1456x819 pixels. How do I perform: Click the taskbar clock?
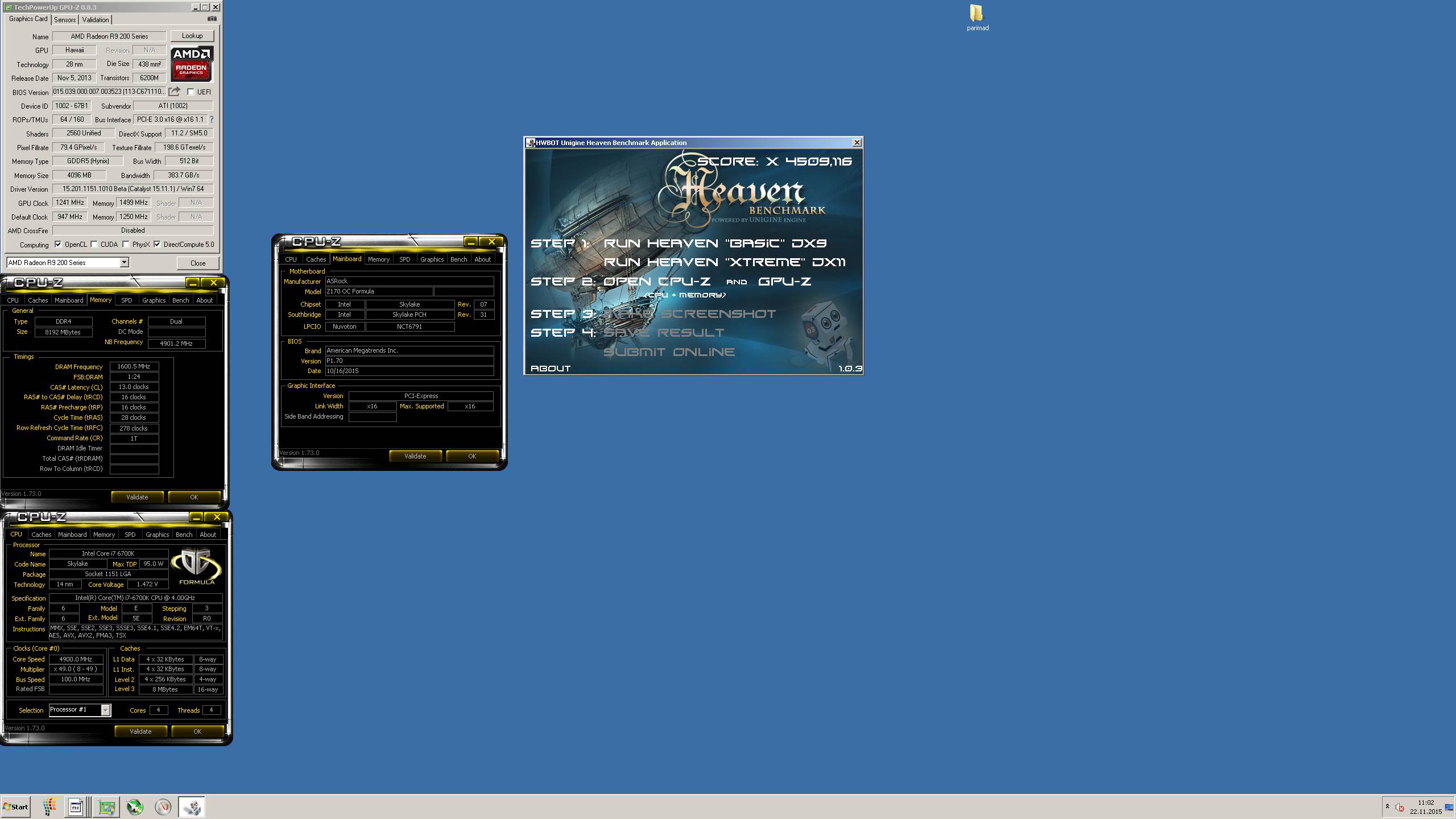(1425, 807)
